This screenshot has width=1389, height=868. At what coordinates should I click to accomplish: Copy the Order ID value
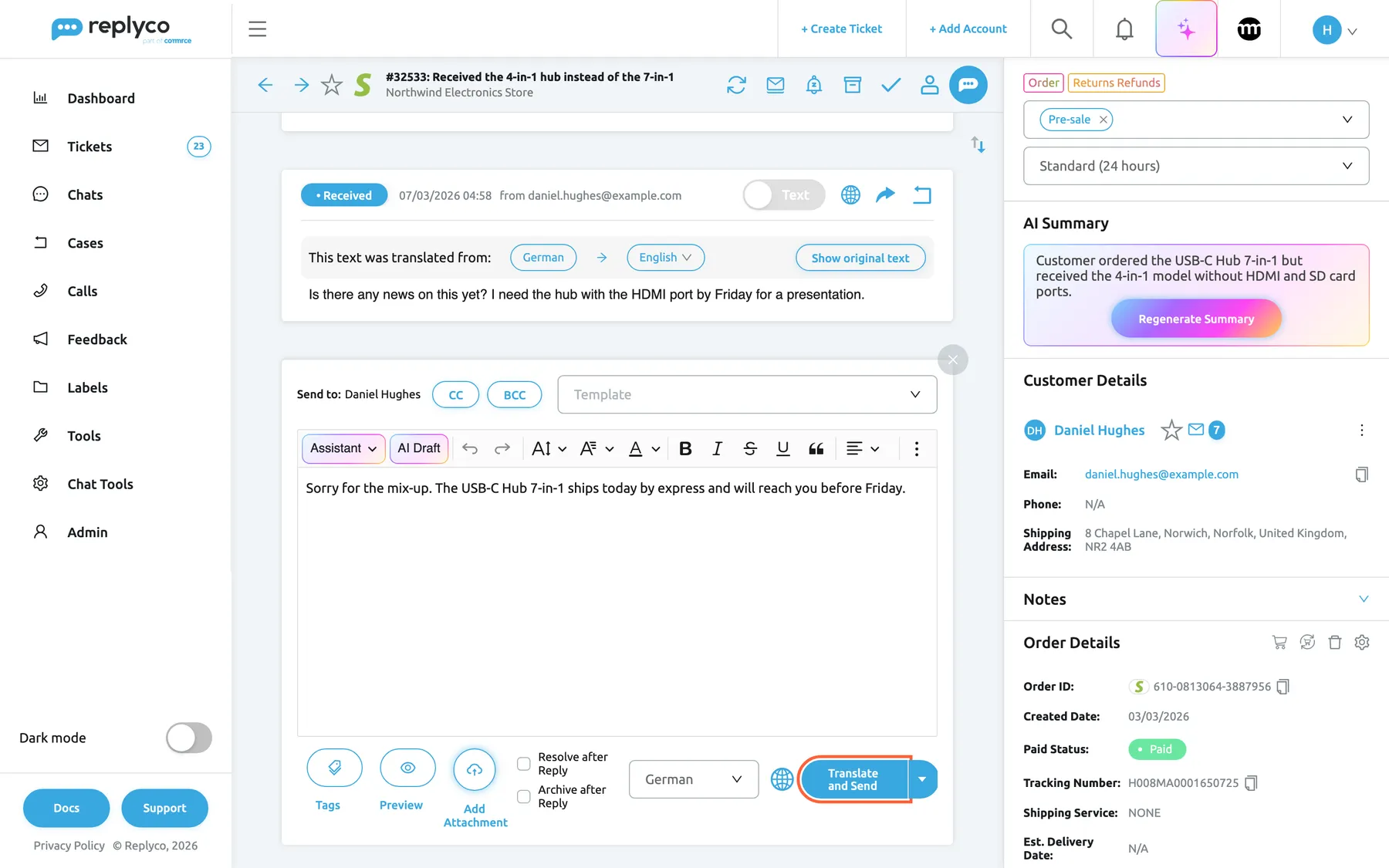1283,687
